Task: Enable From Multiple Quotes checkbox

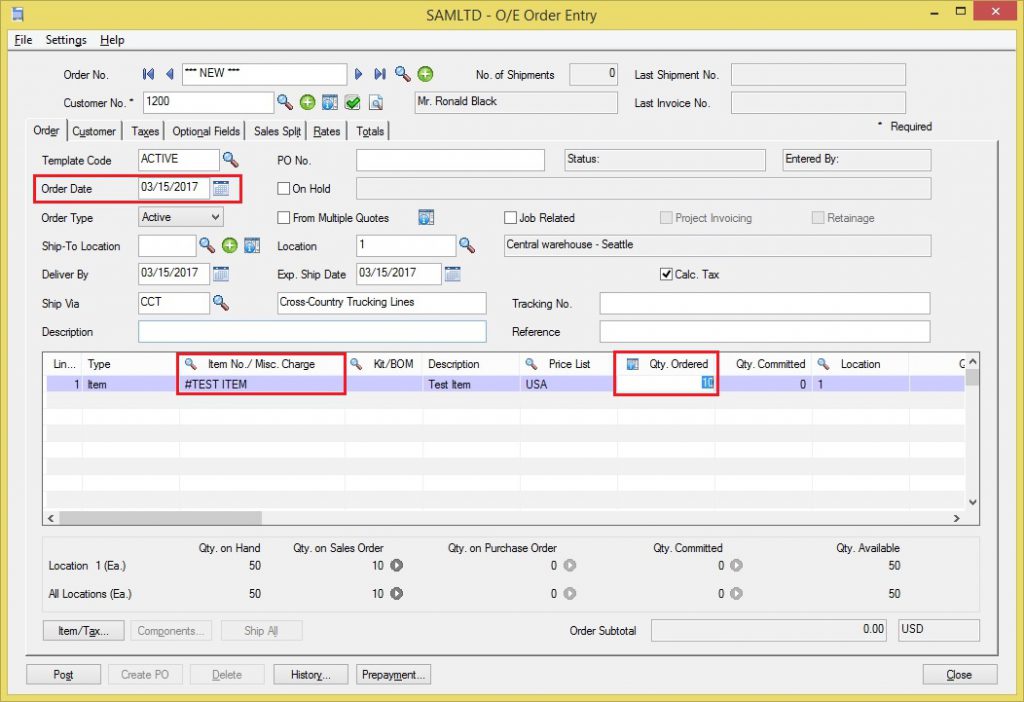Action: pos(283,217)
